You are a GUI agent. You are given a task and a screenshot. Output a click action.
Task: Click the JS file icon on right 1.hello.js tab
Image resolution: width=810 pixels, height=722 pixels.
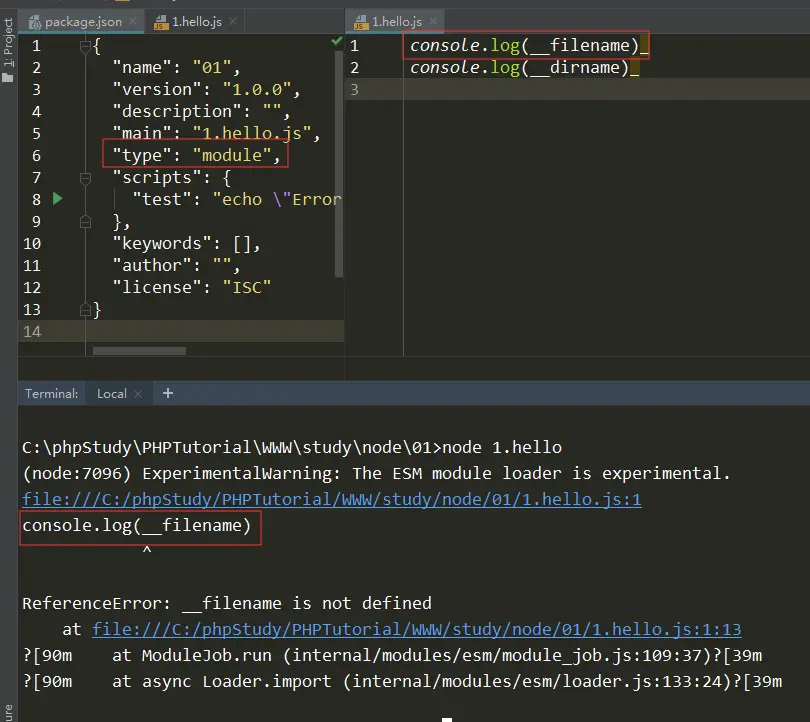click(360, 22)
